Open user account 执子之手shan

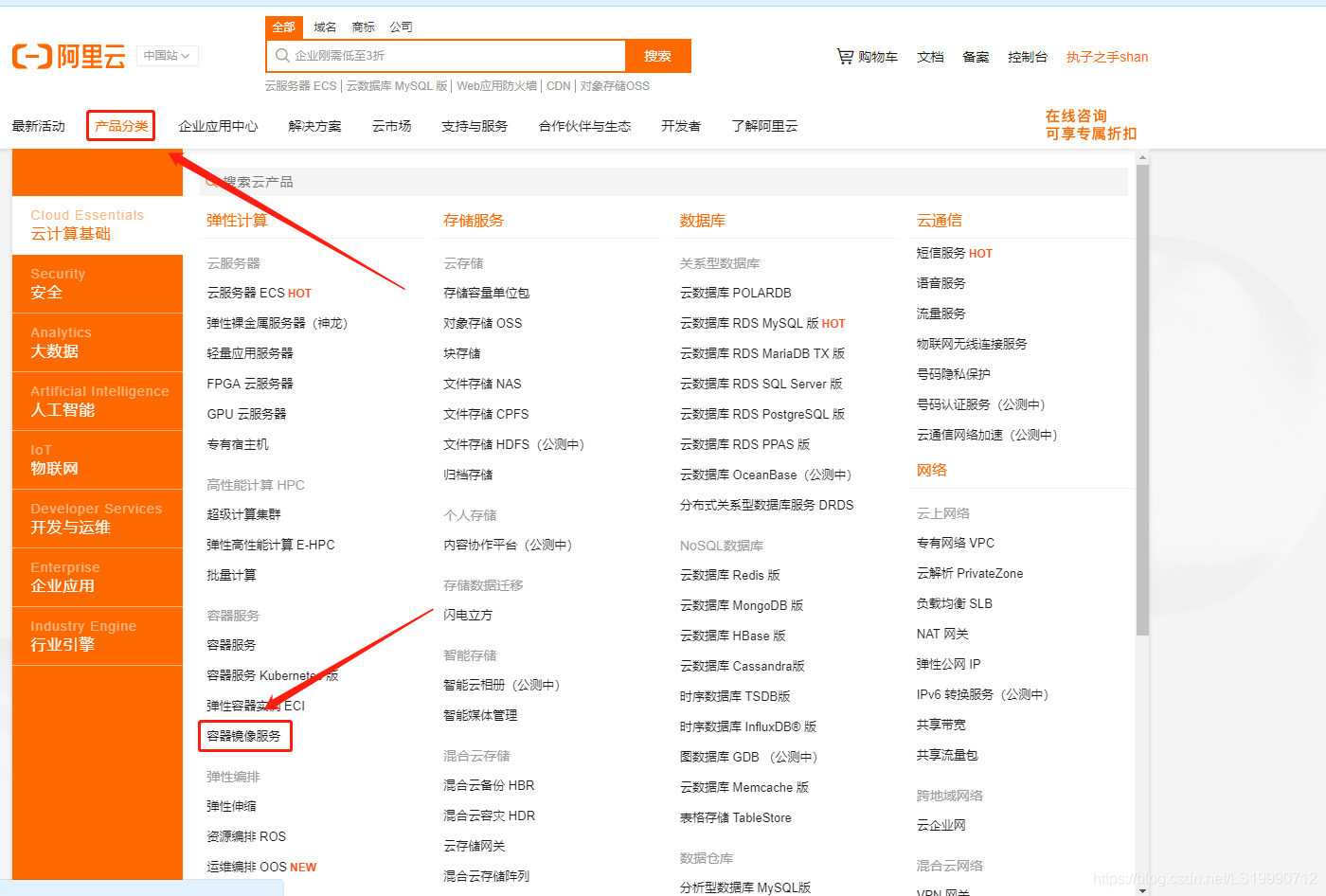click(x=1107, y=57)
